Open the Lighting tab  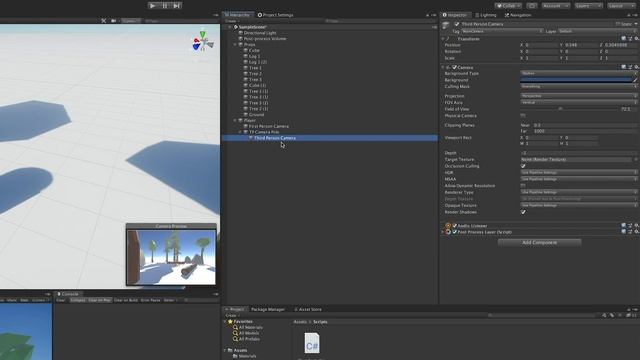point(486,15)
